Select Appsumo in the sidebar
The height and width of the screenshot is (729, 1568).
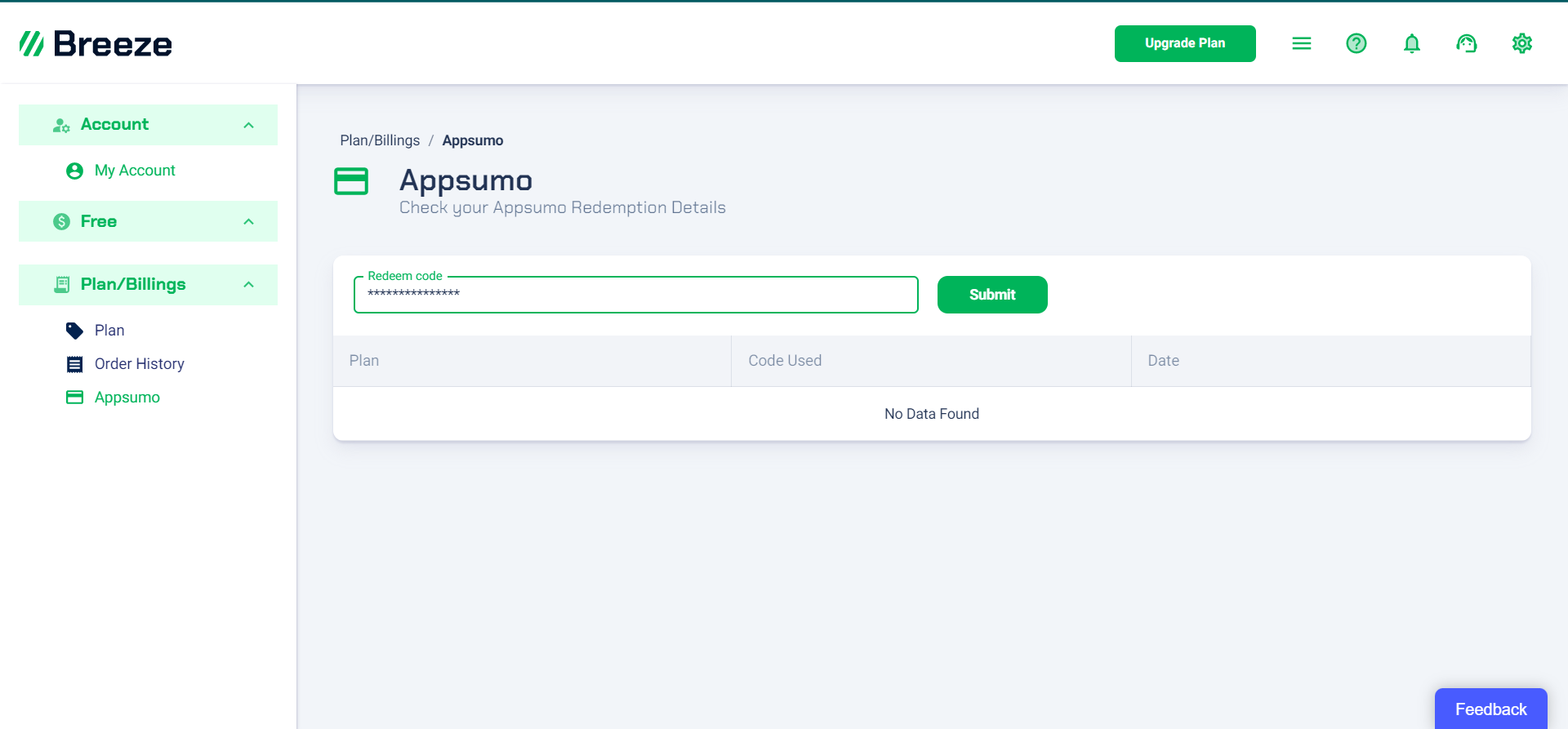pos(127,398)
